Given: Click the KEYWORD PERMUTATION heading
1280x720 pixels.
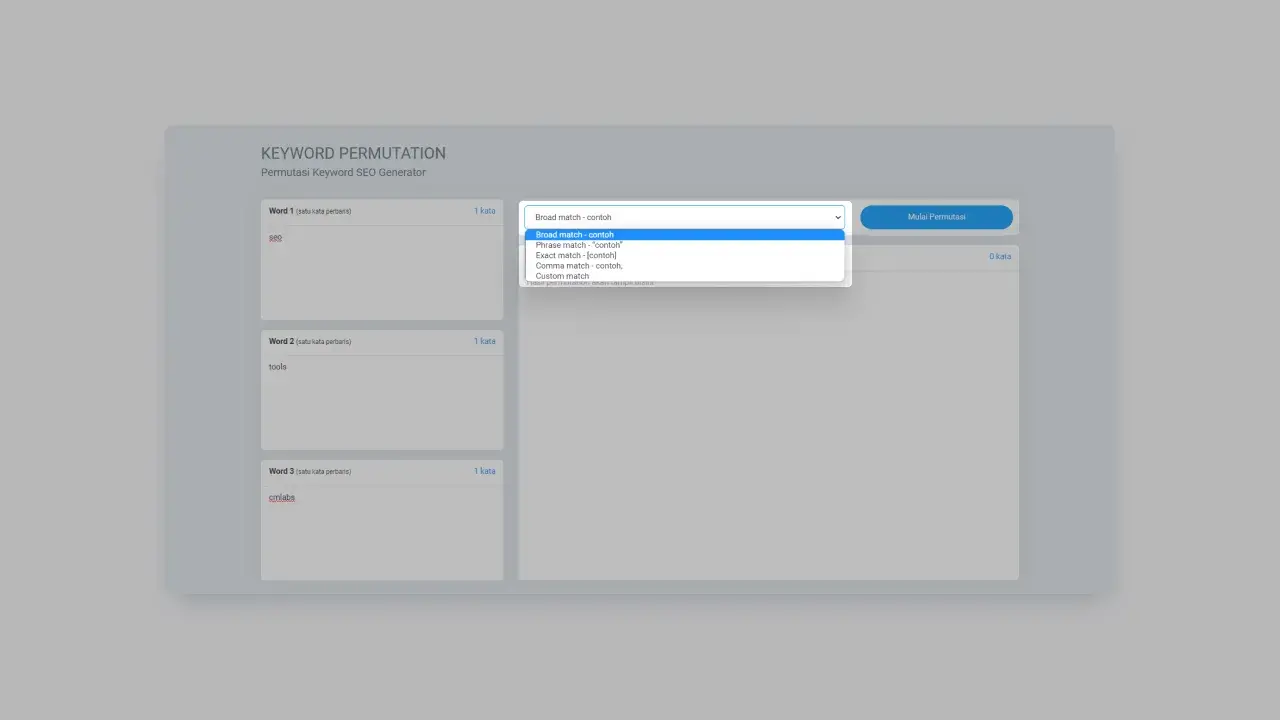Looking at the screenshot, I should [353, 153].
